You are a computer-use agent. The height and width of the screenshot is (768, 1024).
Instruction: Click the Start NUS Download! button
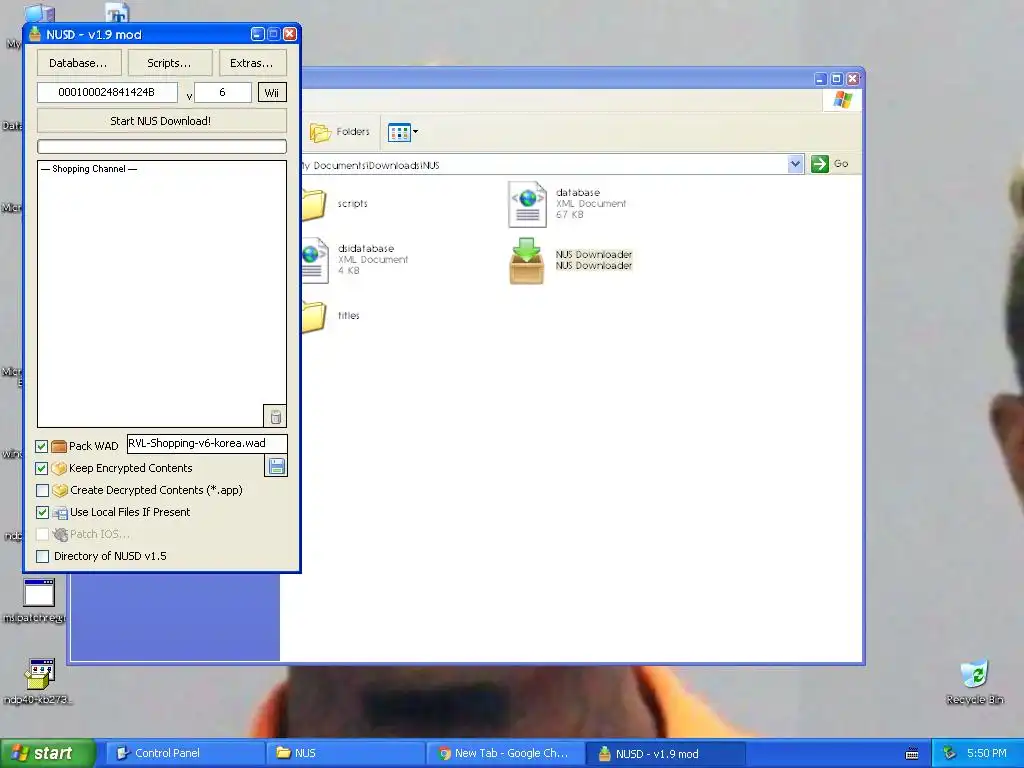tap(161, 121)
